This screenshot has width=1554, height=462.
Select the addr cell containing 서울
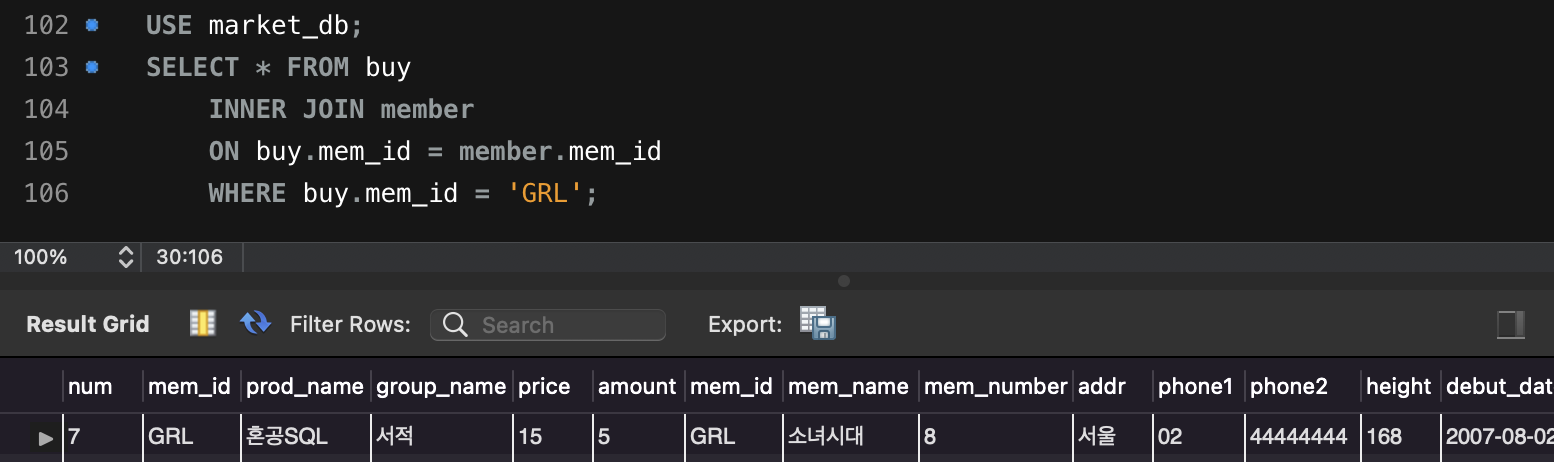pos(1113,437)
